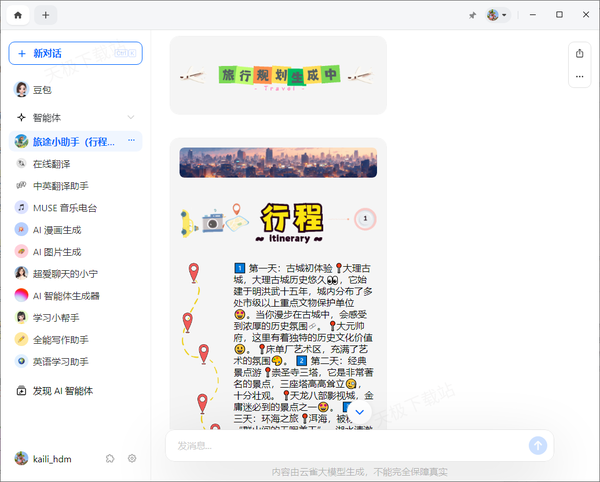Click 发现 AI 智能体 link
This screenshot has height=482, width=600.
pyautogui.click(x=75, y=391)
